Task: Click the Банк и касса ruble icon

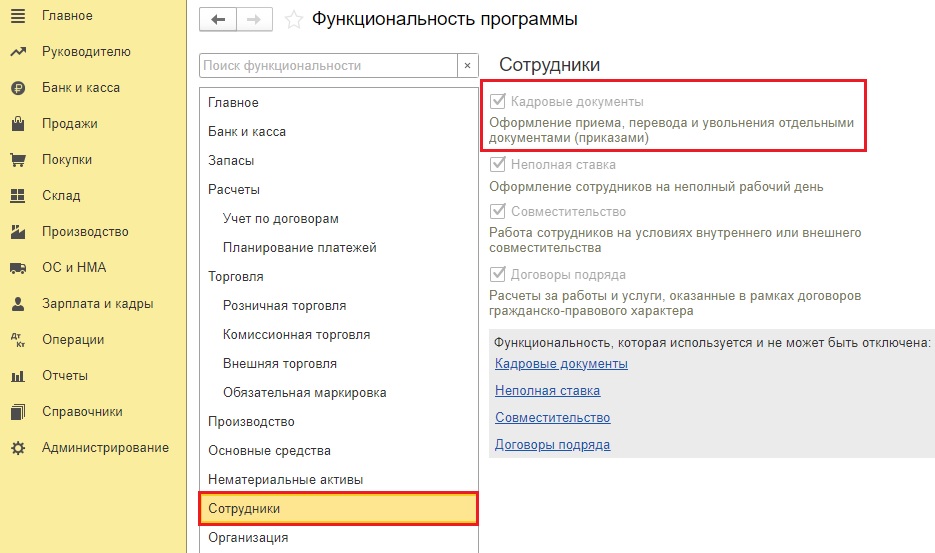Action: pyautogui.click(x=18, y=88)
